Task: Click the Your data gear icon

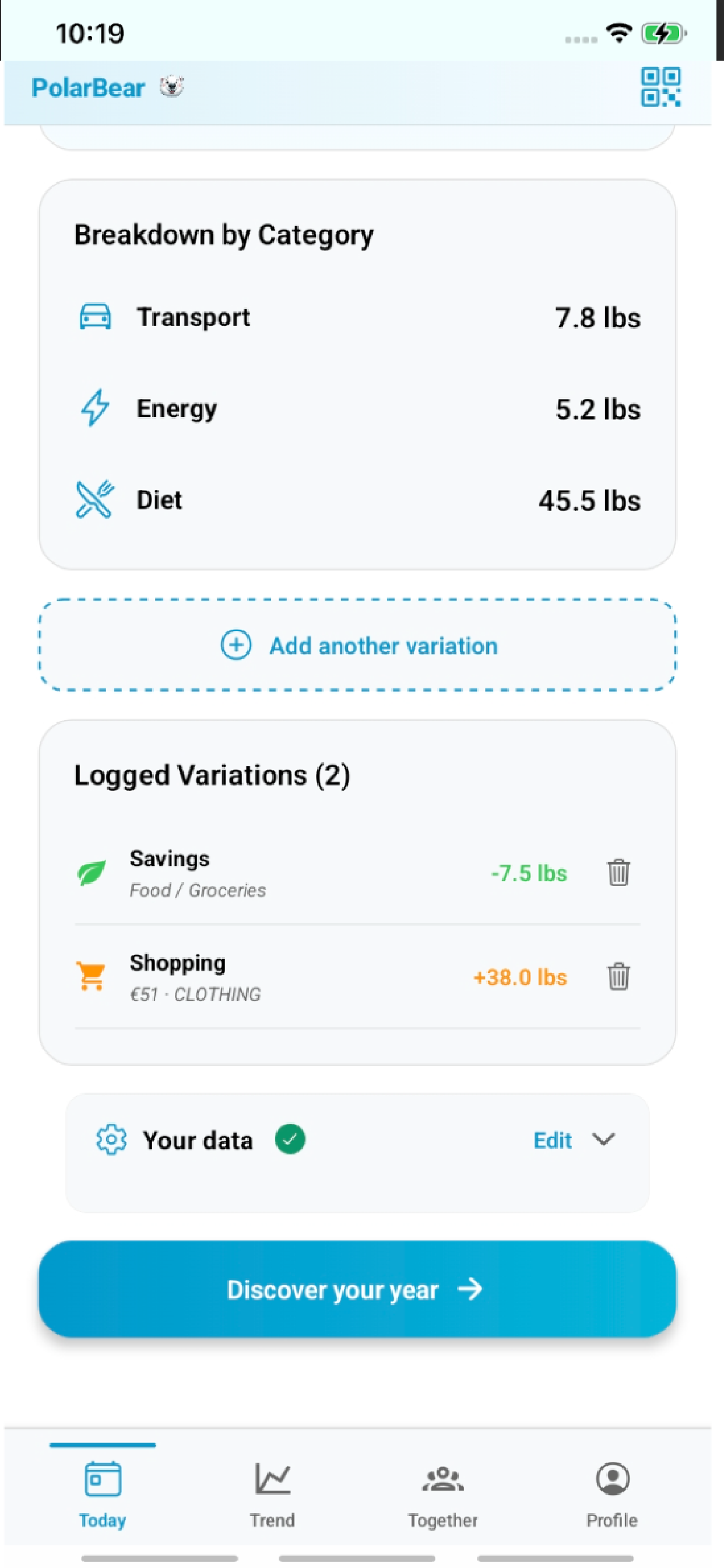Action: pyautogui.click(x=111, y=1139)
